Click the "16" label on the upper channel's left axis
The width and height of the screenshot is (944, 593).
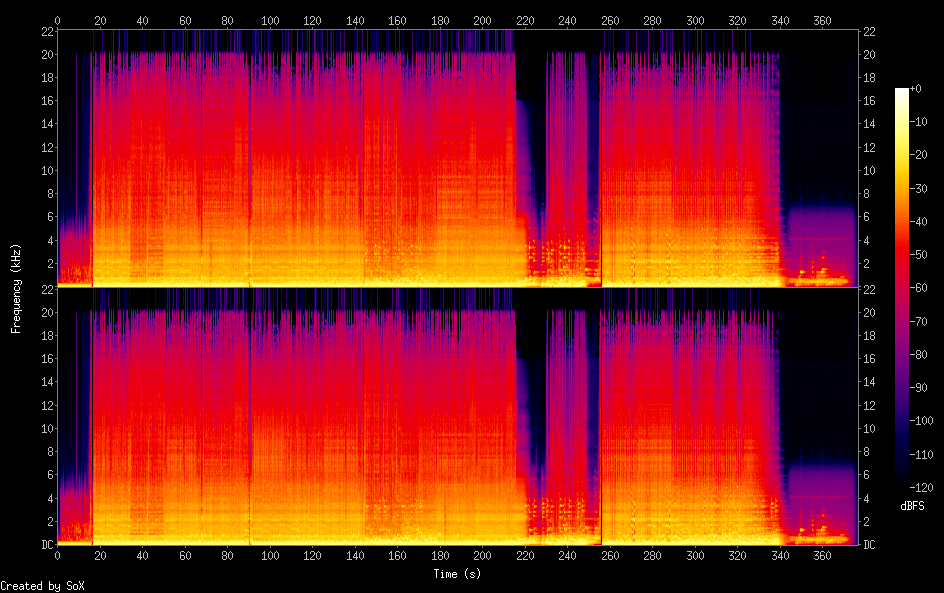pos(47,101)
